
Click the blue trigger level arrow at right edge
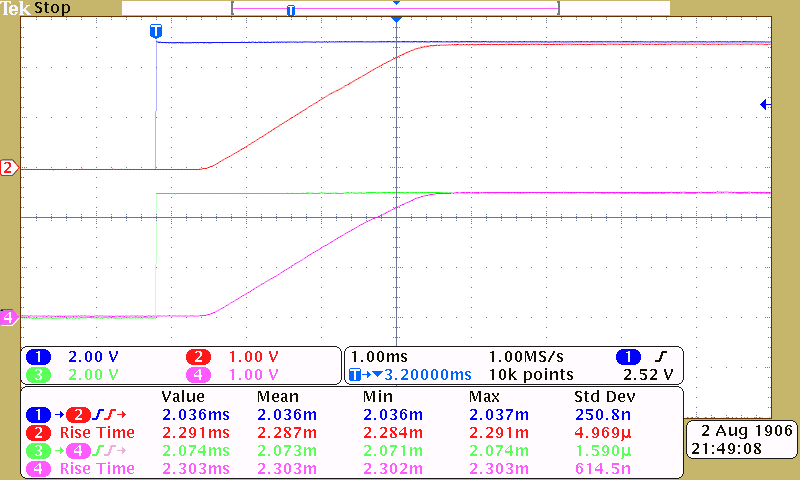click(x=765, y=105)
